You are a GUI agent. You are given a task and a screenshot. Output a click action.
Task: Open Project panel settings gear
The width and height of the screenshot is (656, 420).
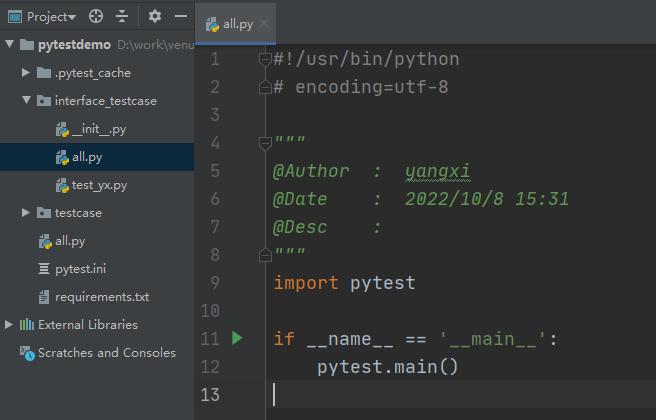(154, 17)
